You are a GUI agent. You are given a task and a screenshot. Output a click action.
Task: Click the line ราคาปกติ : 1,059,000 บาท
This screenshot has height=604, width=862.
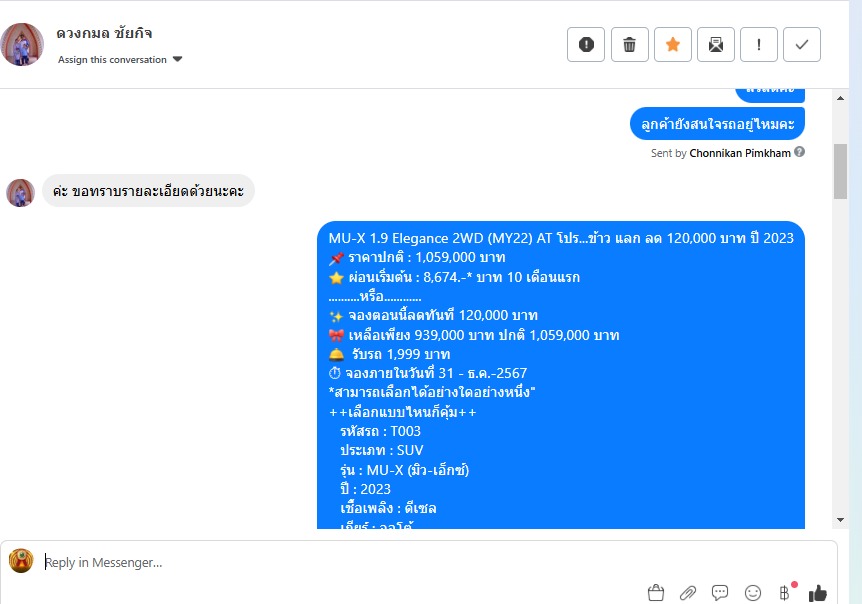(417, 257)
